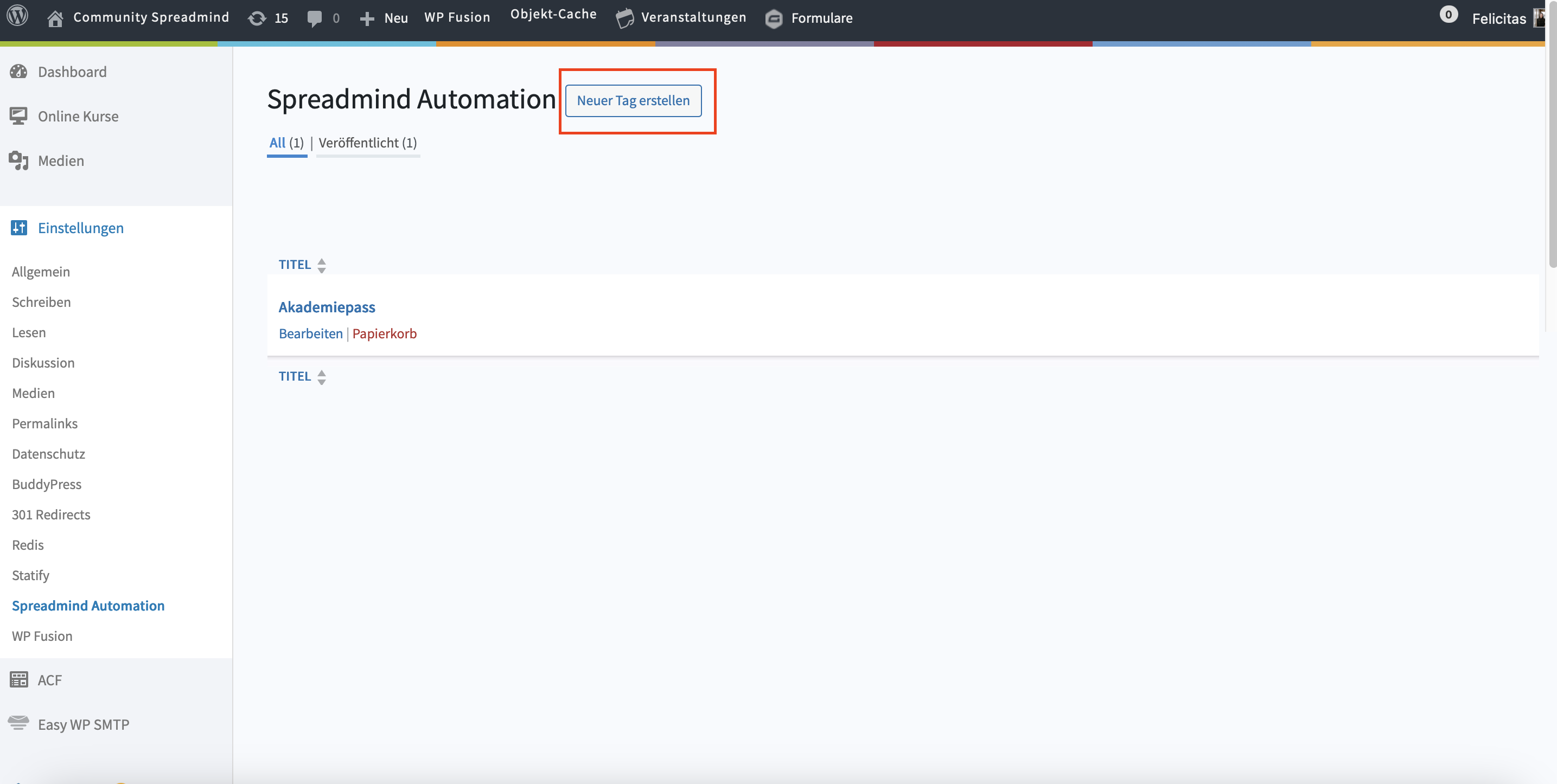Viewport: 1557px width, 784px height.
Task: Open Community Spreadmind site link
Action: click(x=151, y=17)
